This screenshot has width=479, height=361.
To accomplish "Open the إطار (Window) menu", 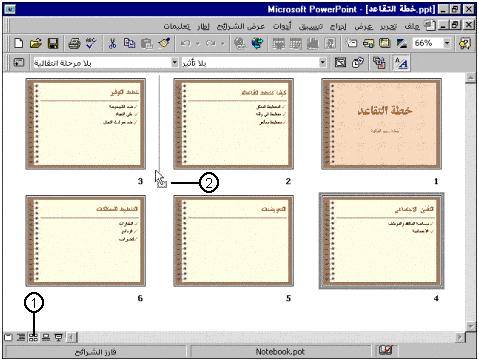I will [x=203, y=26].
